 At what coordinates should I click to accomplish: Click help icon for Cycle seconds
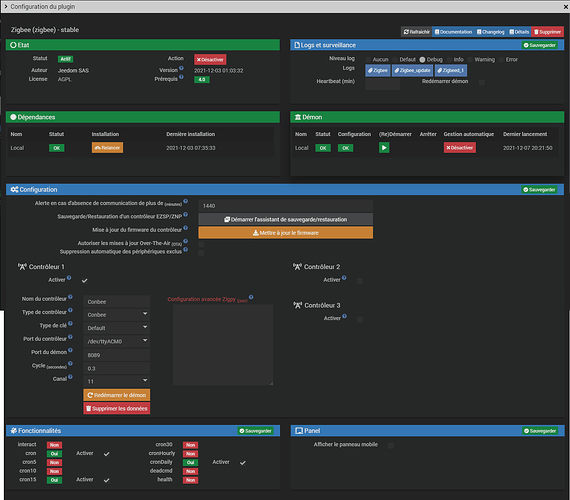click(x=70, y=363)
